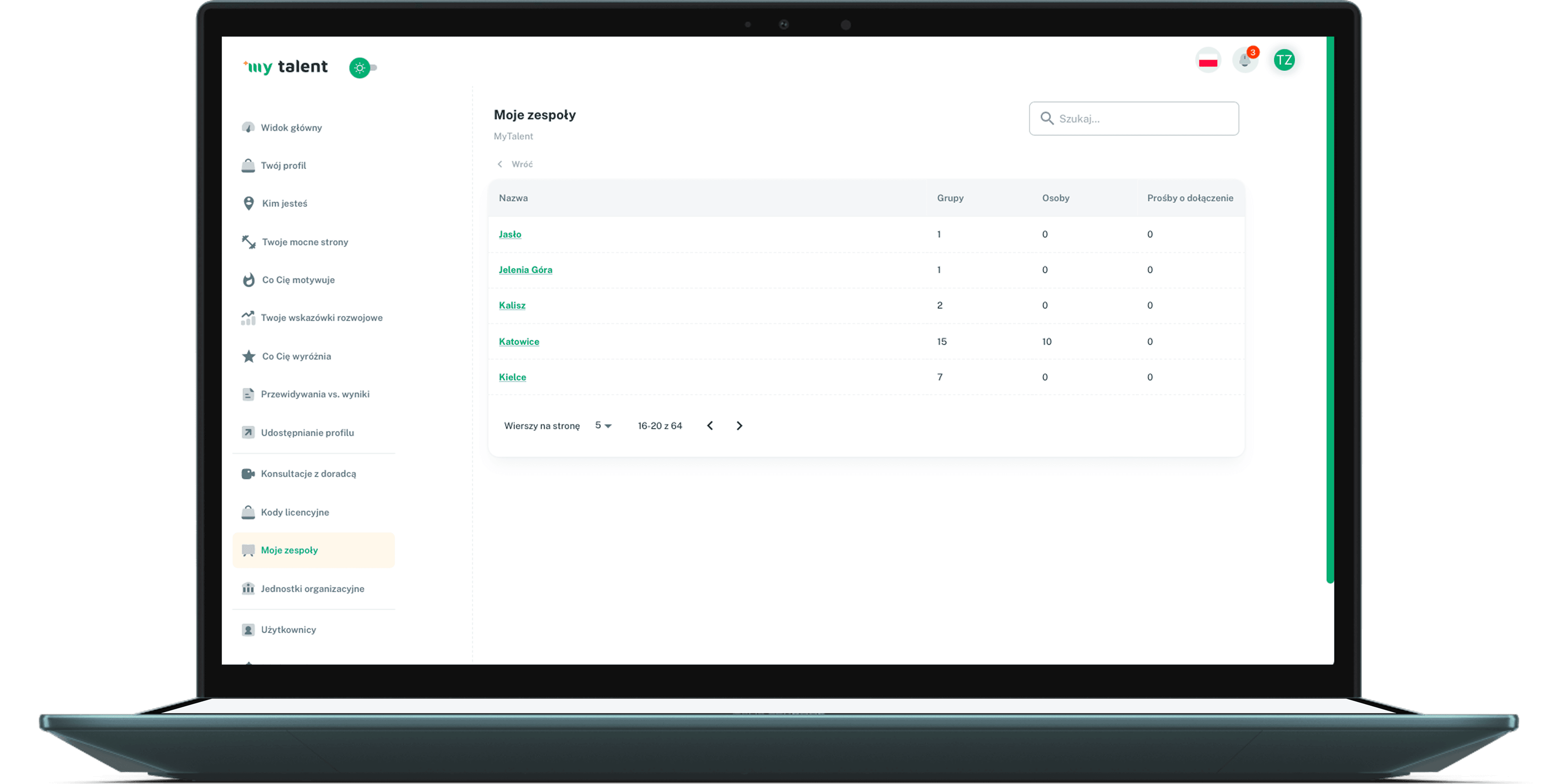Open the rows per page dropdown
This screenshot has width=1558, height=784.
[603, 425]
